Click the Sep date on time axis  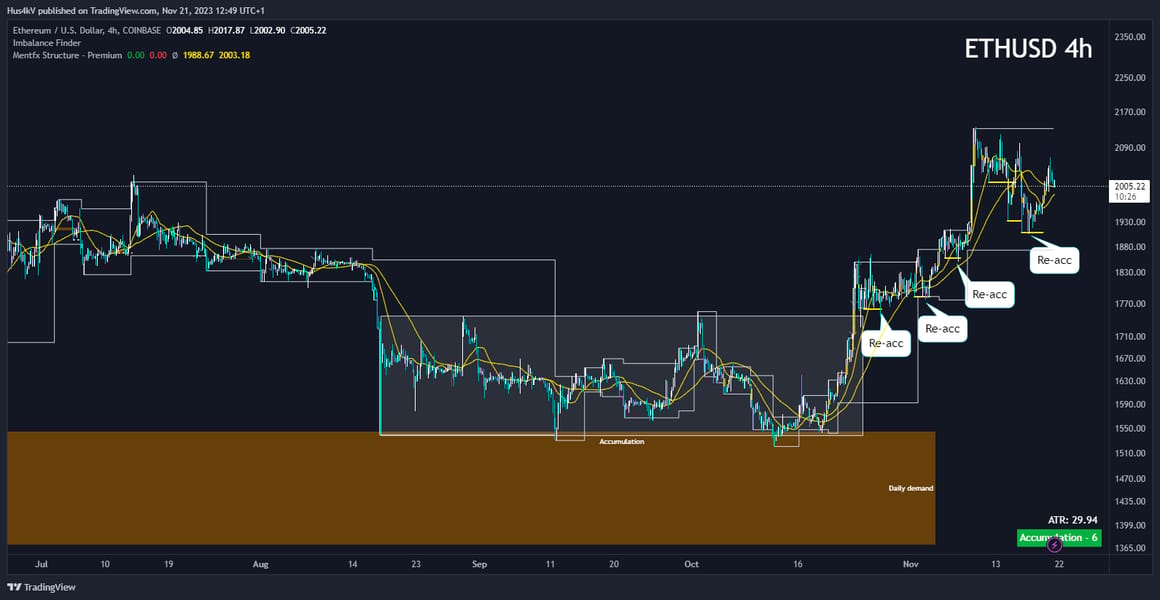(x=480, y=564)
